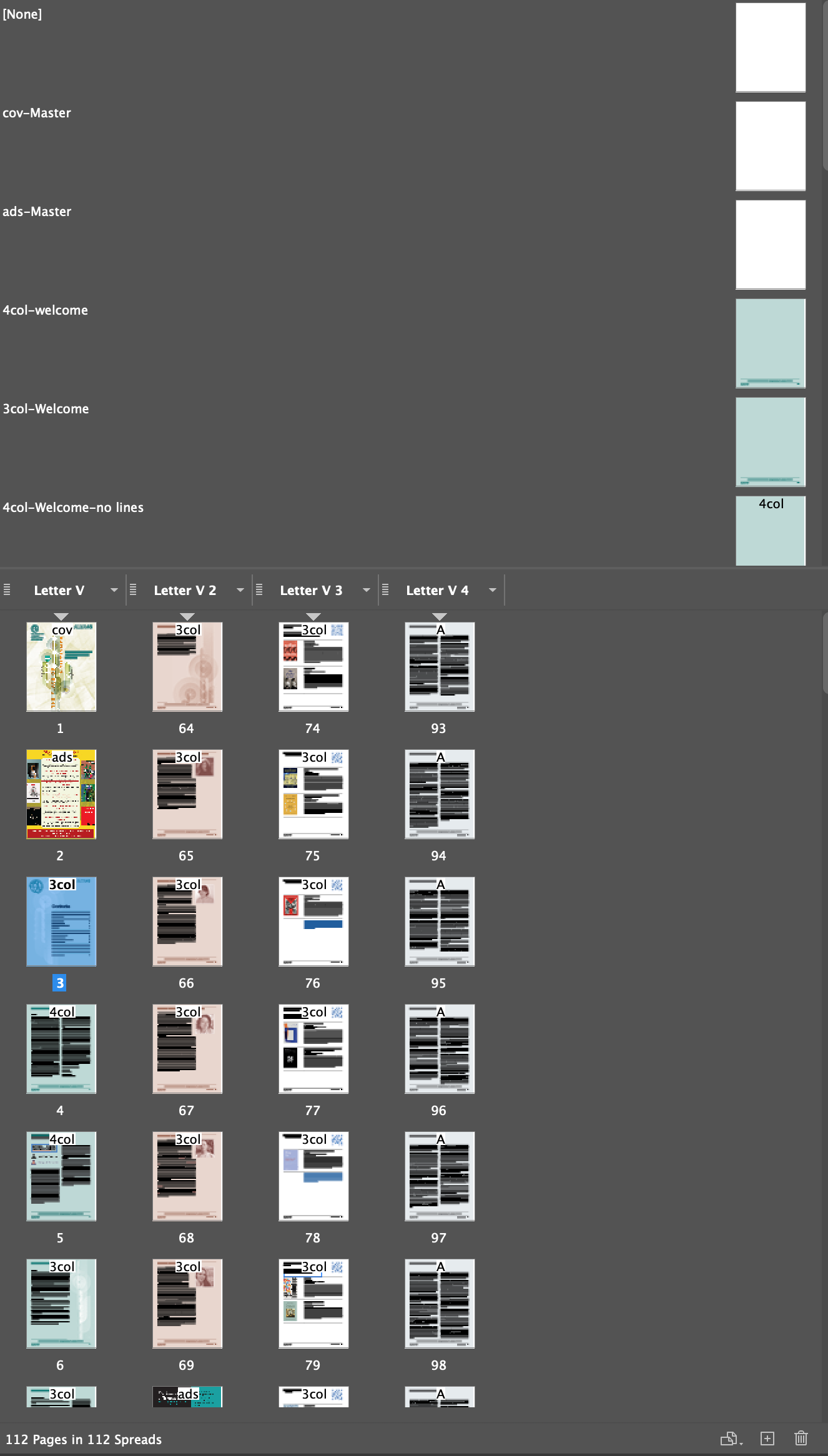The height and width of the screenshot is (1456, 828).
Task: Select the page 96 thumbnail
Action: [x=440, y=1049]
